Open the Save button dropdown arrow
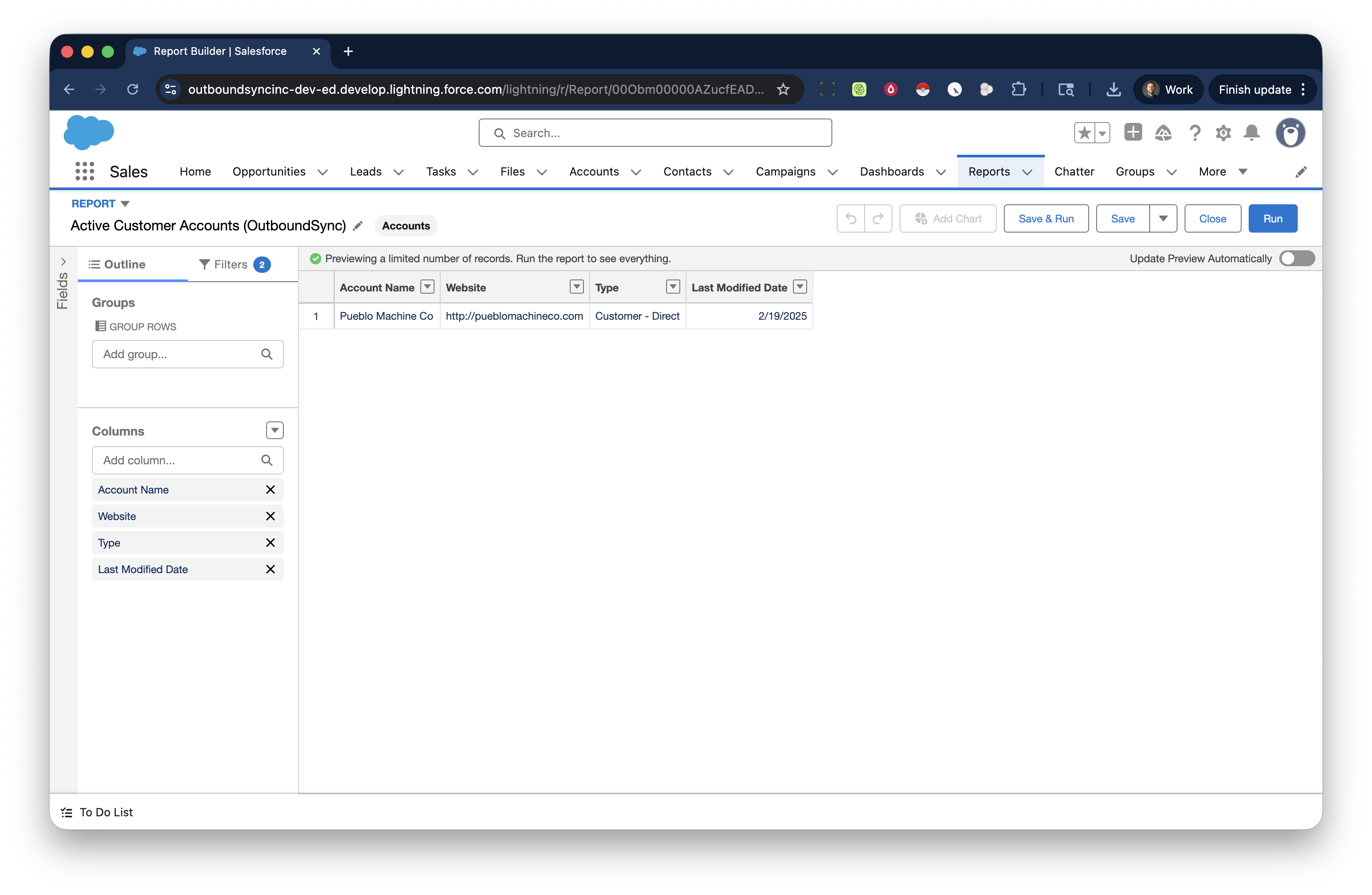 point(1163,218)
